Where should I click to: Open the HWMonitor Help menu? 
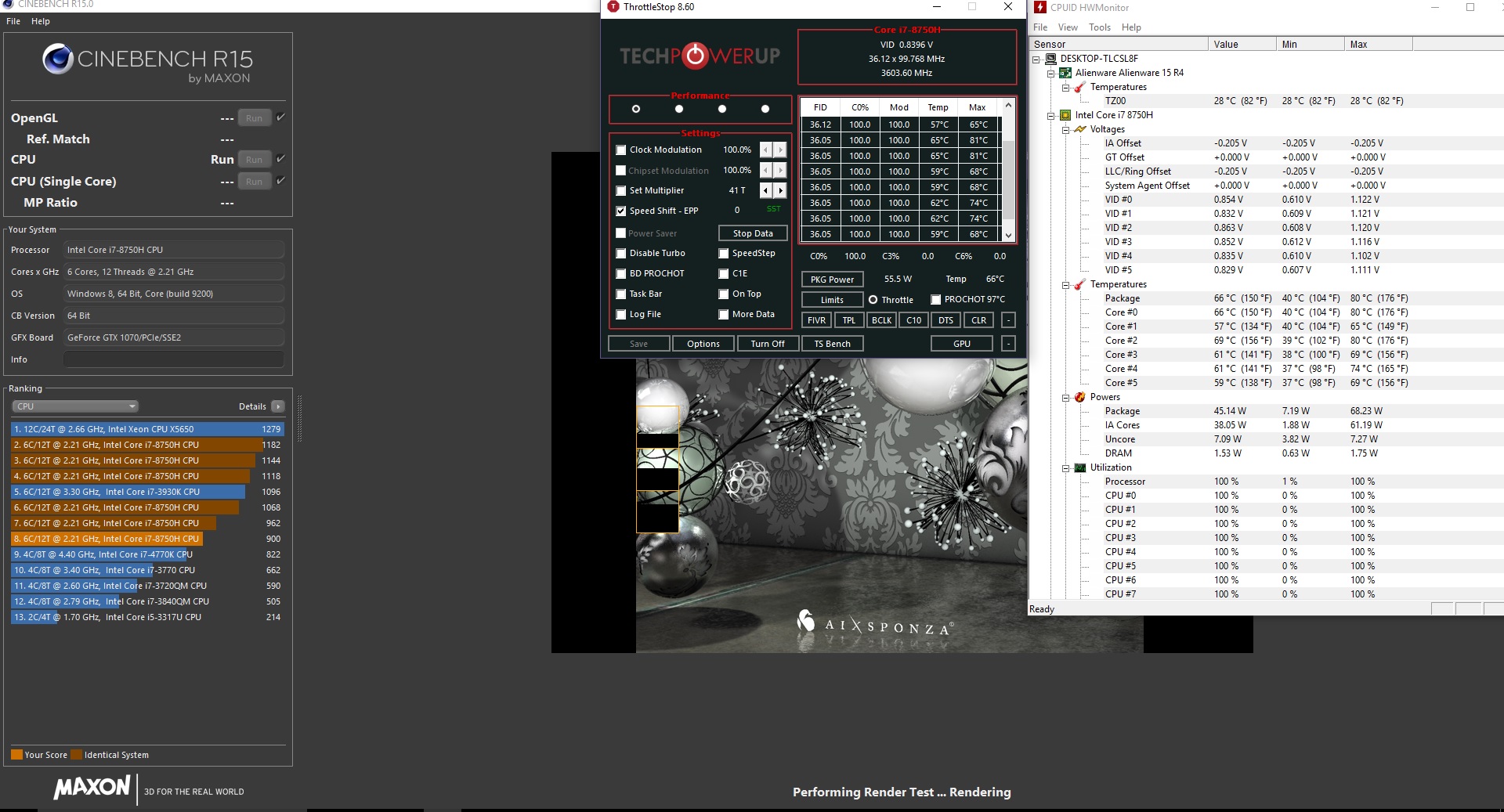(x=1131, y=27)
